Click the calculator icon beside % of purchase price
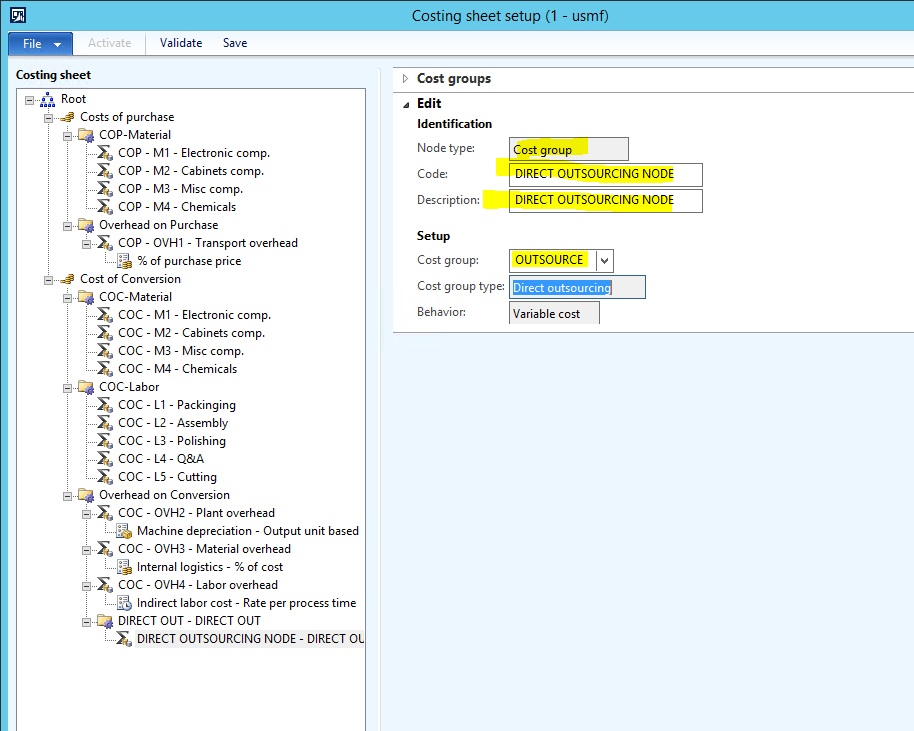 124,261
